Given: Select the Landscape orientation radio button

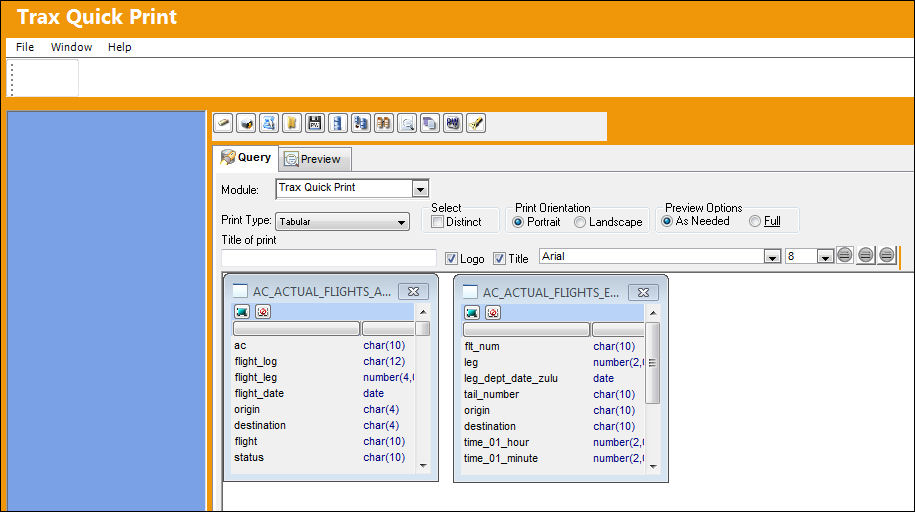Looking at the screenshot, I should 579,222.
